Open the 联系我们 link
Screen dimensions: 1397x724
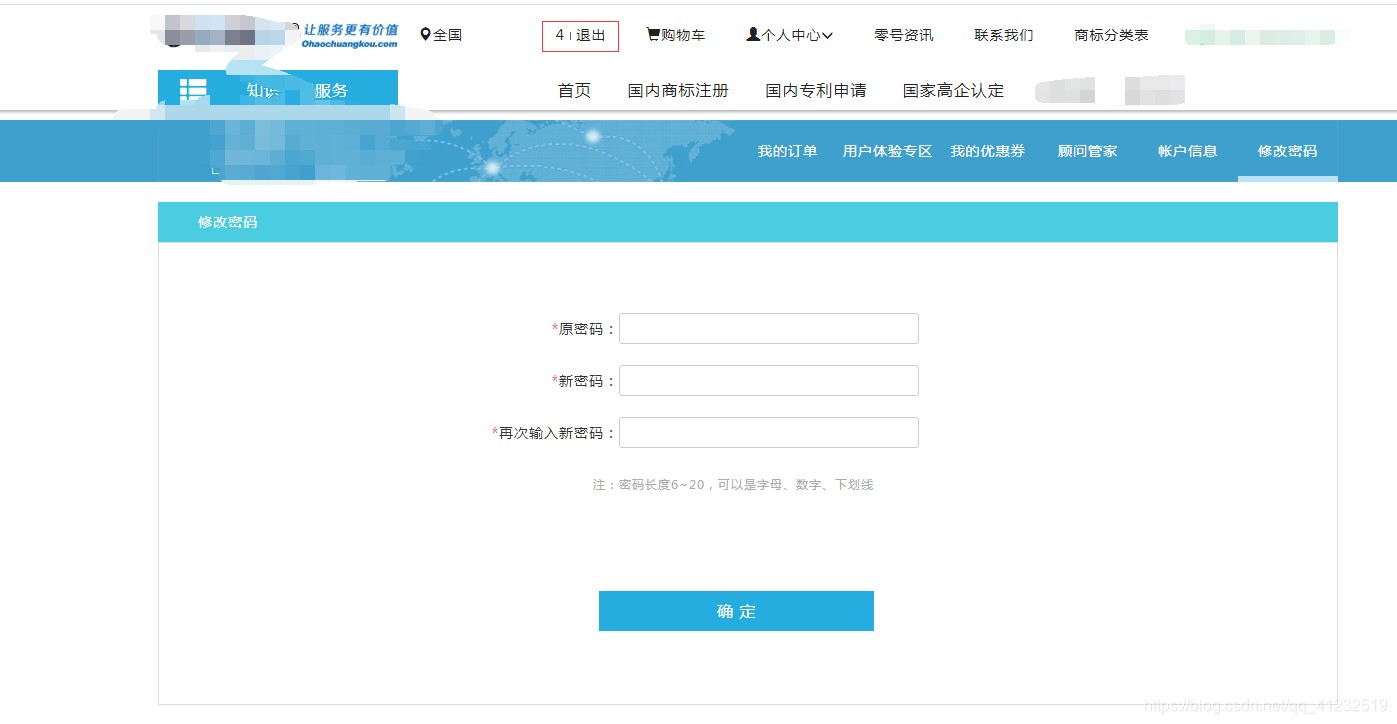(x=1004, y=35)
